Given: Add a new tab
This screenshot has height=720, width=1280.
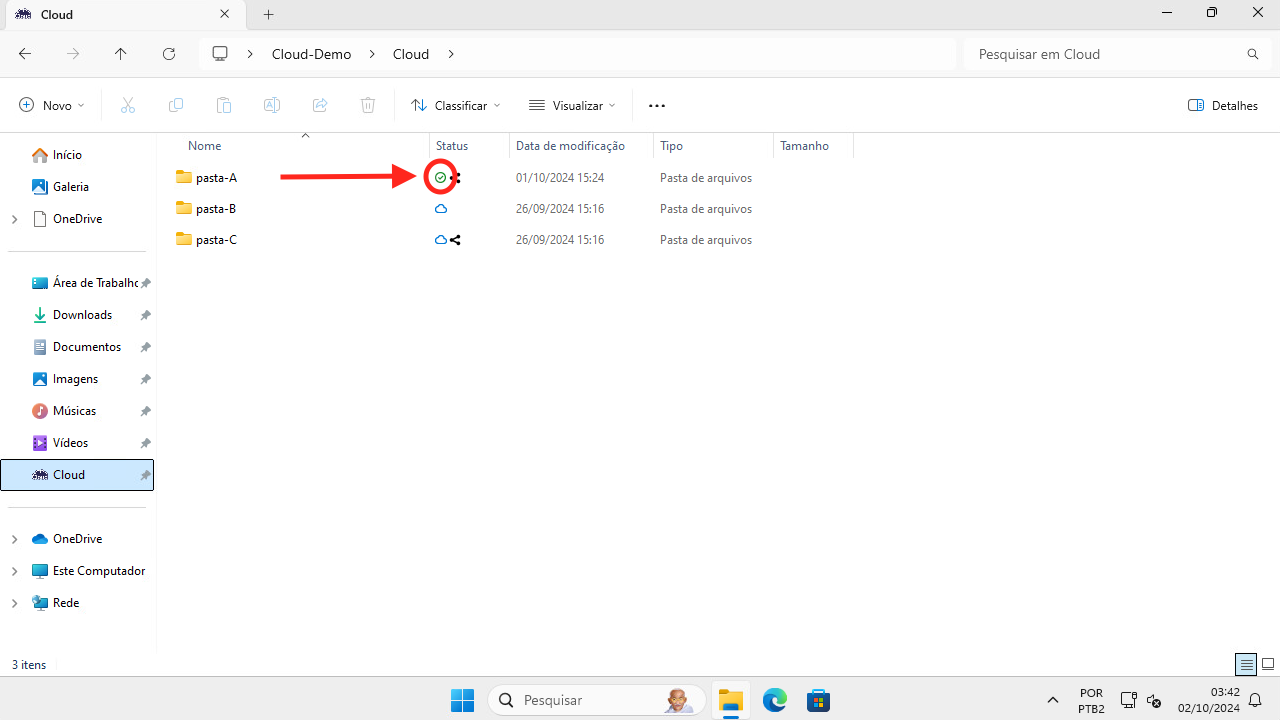Looking at the screenshot, I should (x=268, y=15).
